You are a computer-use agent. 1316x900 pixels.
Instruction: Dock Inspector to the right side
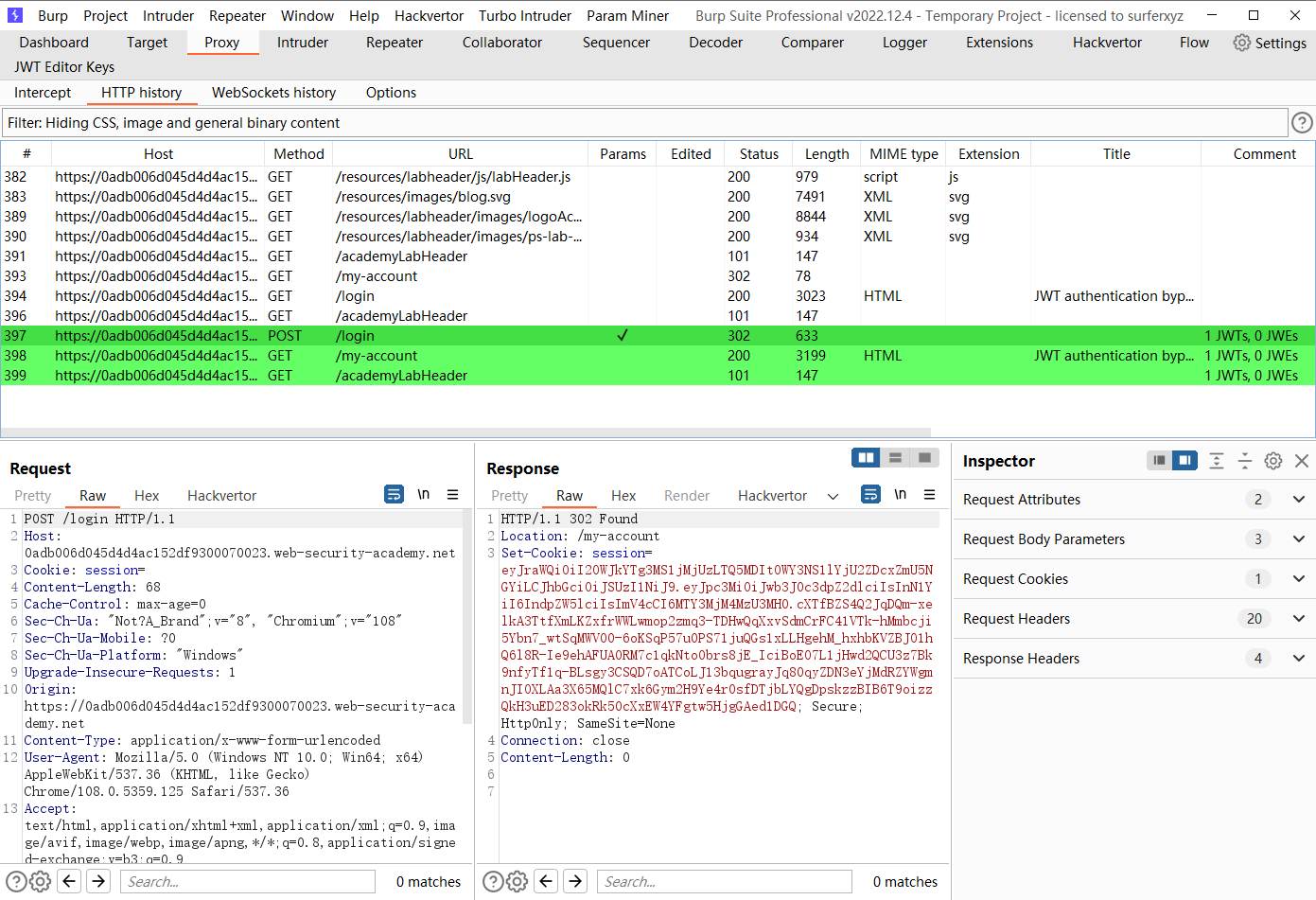(x=1184, y=460)
